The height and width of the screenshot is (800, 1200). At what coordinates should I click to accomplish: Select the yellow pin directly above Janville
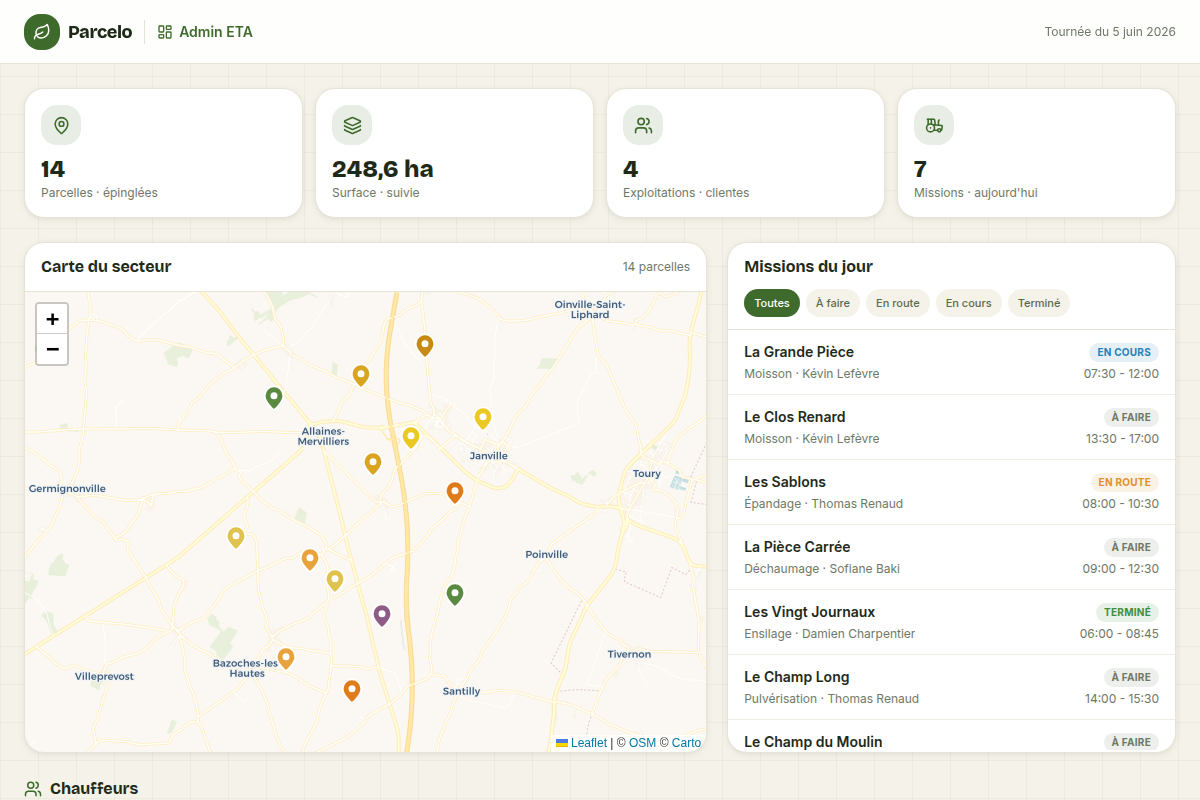tap(483, 418)
